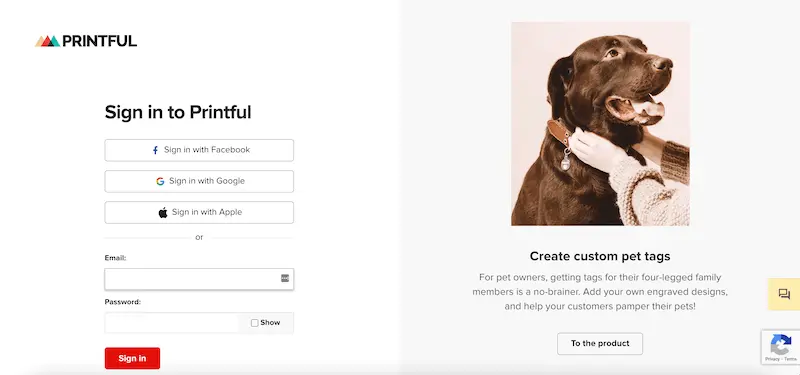The height and width of the screenshot is (375, 800).
Task: Click the Google G icon
Action: click(x=160, y=181)
